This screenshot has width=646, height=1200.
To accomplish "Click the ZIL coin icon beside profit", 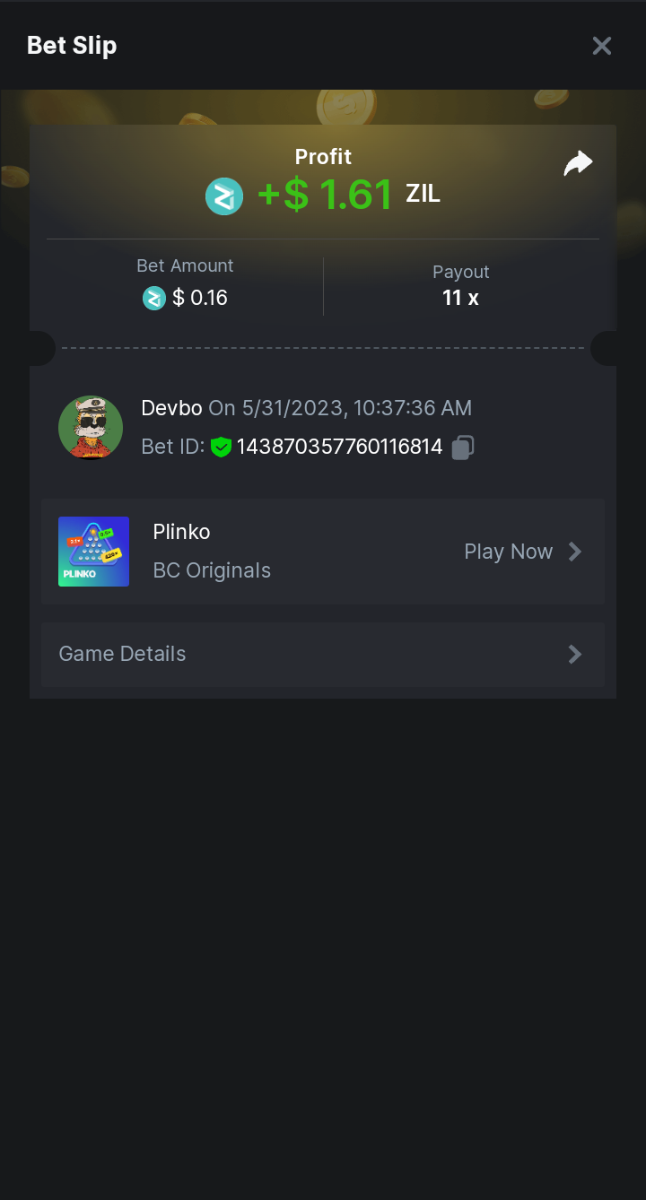I will pyautogui.click(x=224, y=196).
